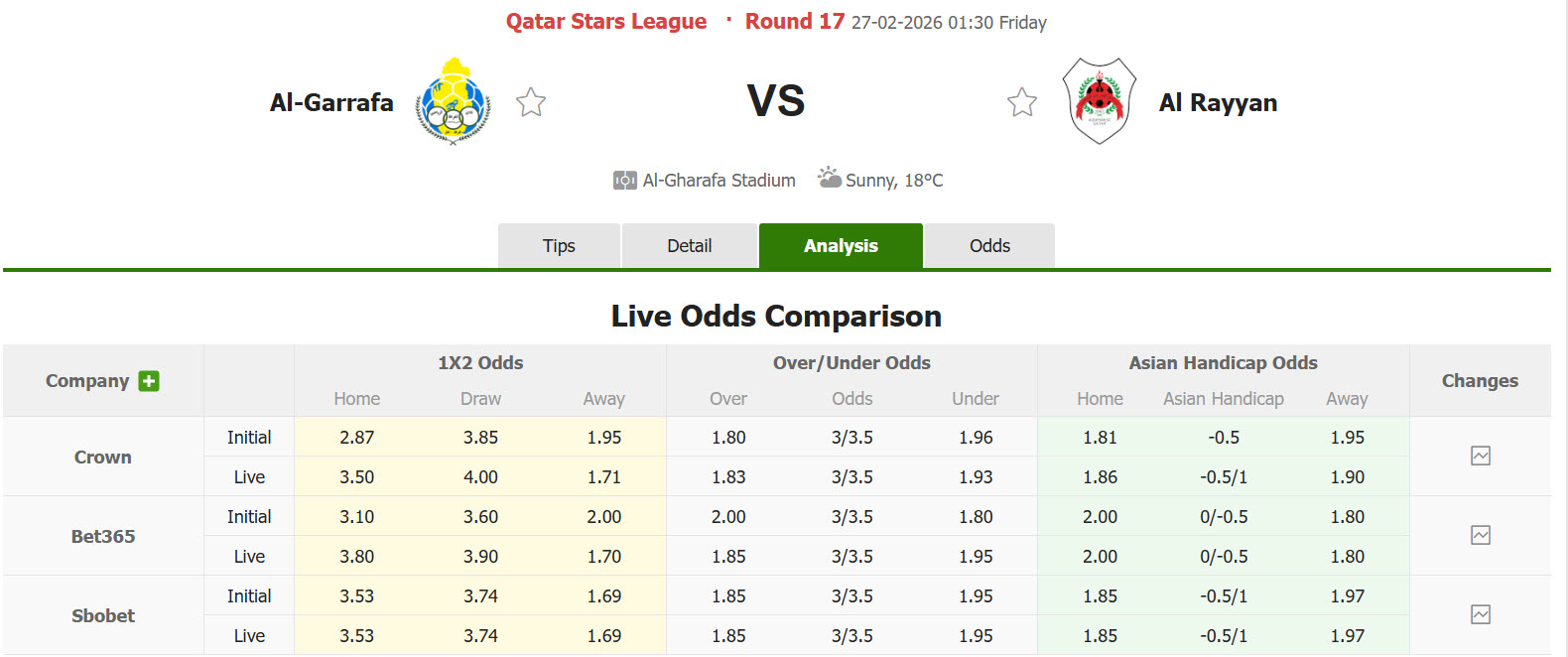Screen dimensions: 1568x657
Task: Switch to the Odds tab
Action: point(988,245)
